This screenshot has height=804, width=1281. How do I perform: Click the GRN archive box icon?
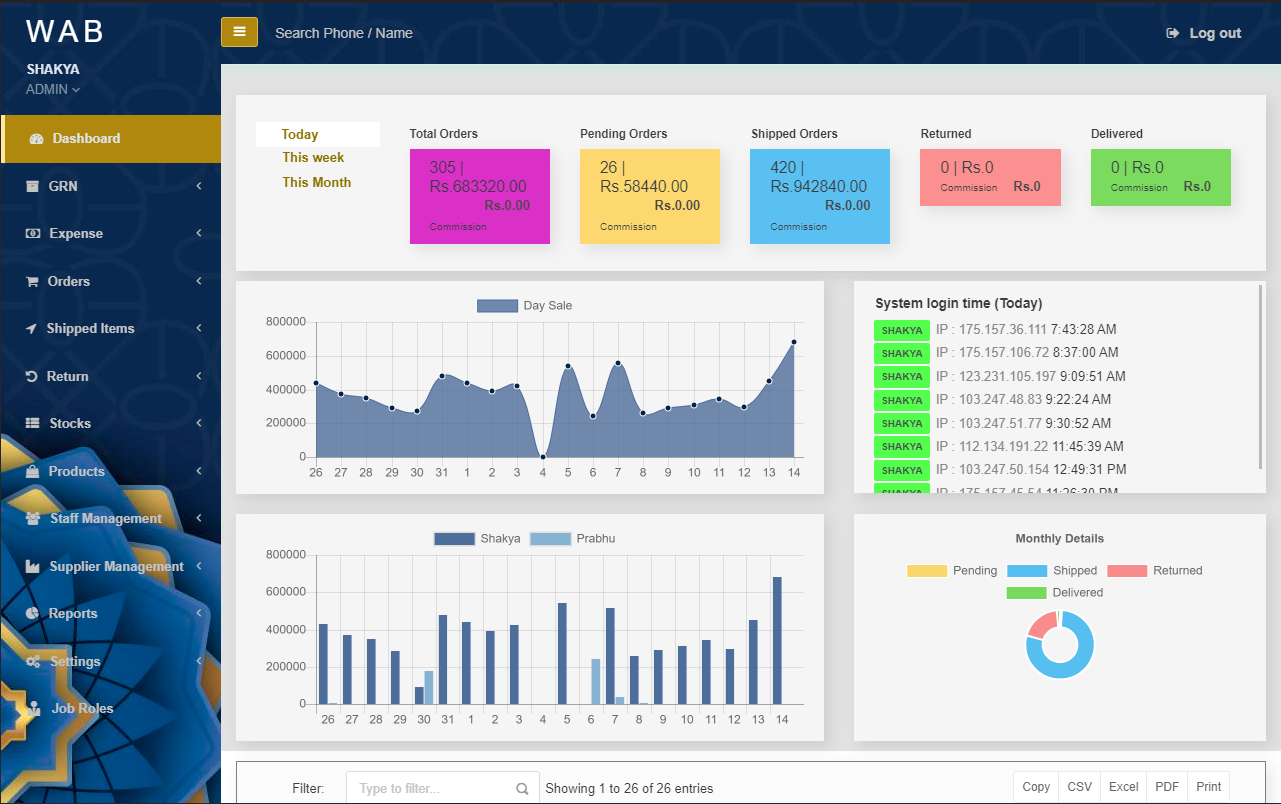[33, 186]
